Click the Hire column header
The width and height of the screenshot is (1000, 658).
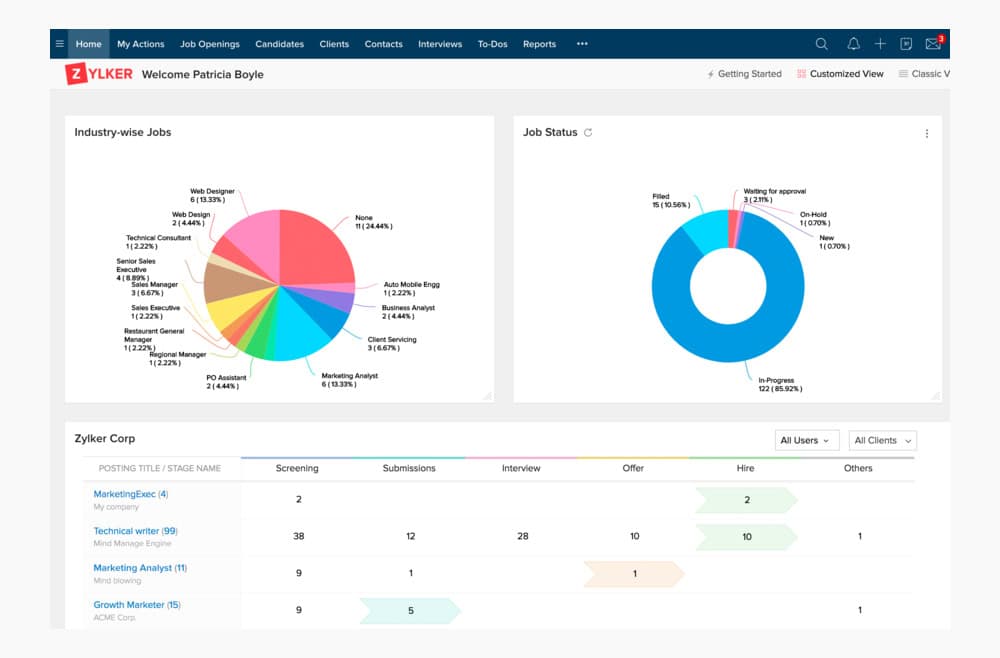click(746, 468)
